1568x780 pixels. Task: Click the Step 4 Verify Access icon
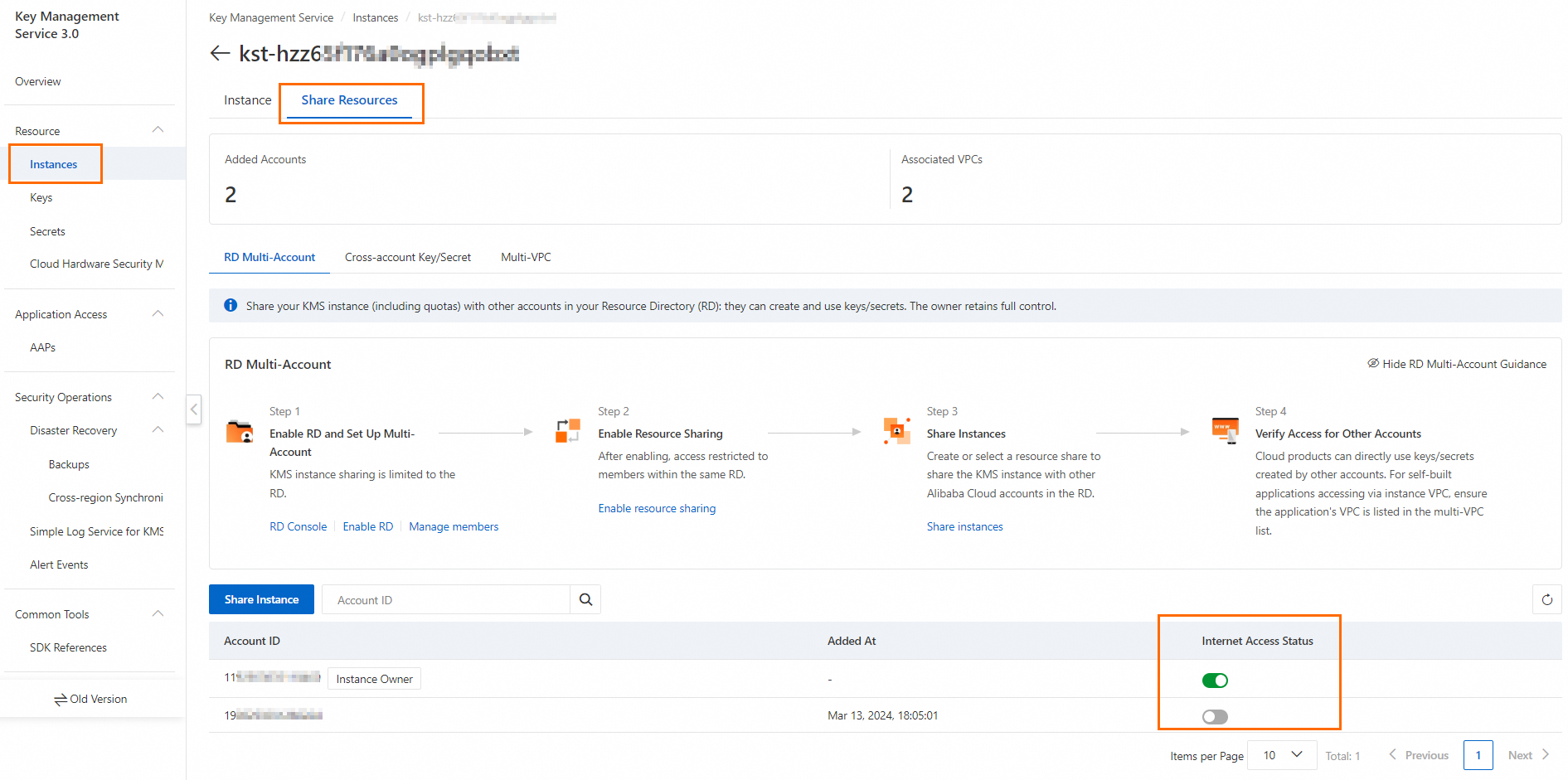pos(1226,431)
